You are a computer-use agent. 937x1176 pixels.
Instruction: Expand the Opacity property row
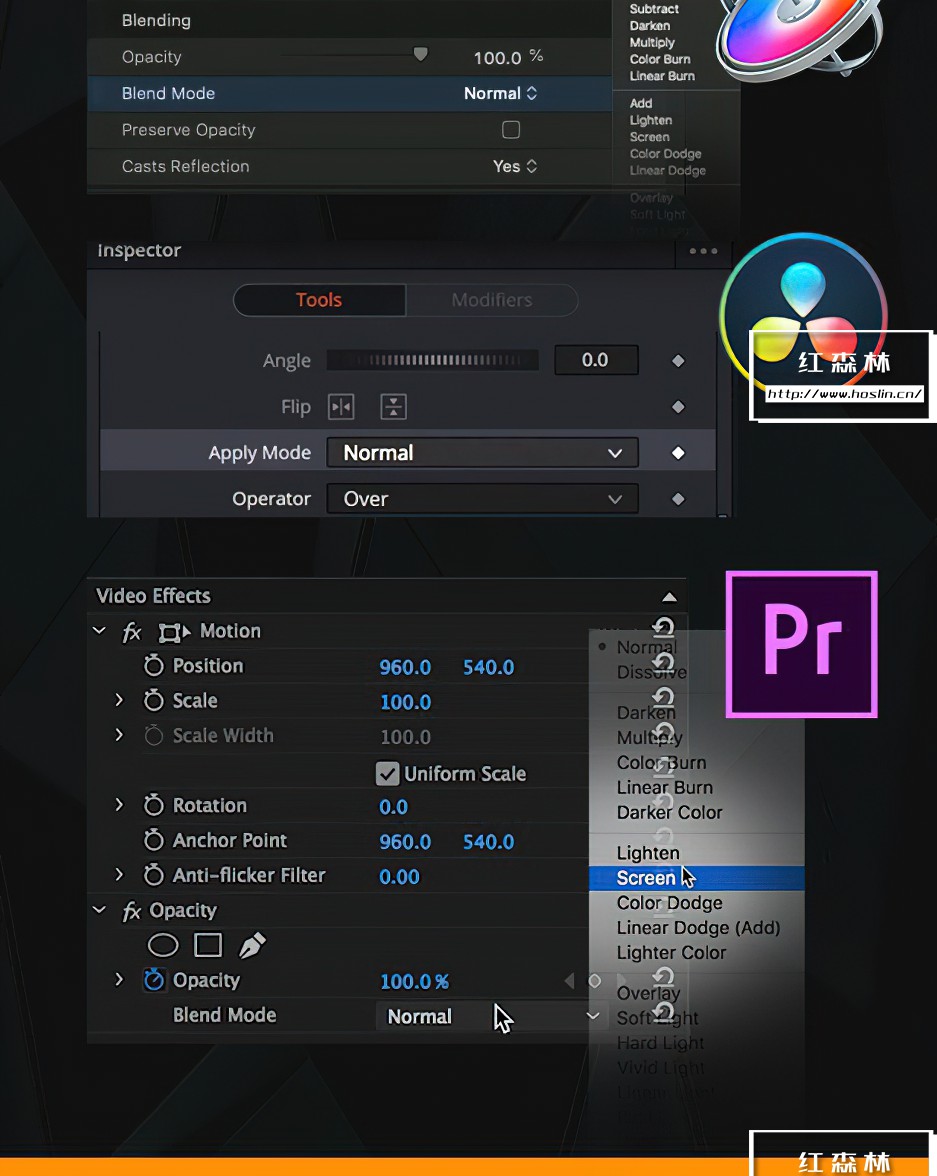119,980
